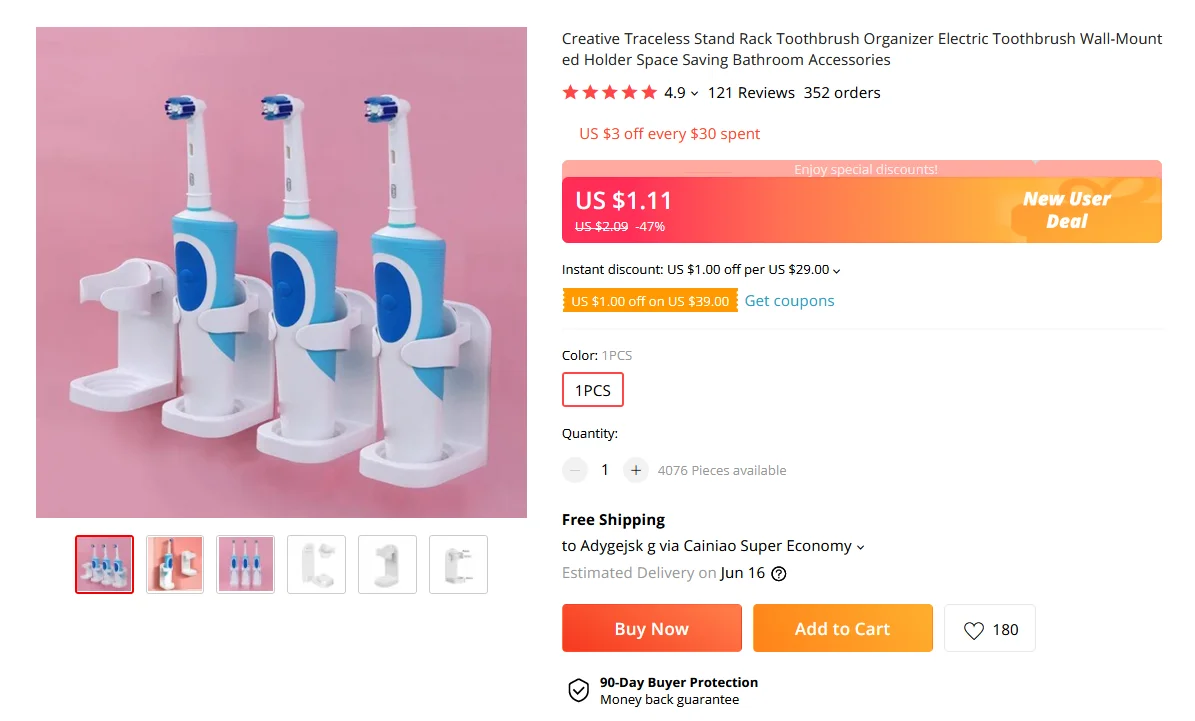
Task: Open the last thumbnail with holder dimensions
Action: (x=458, y=564)
